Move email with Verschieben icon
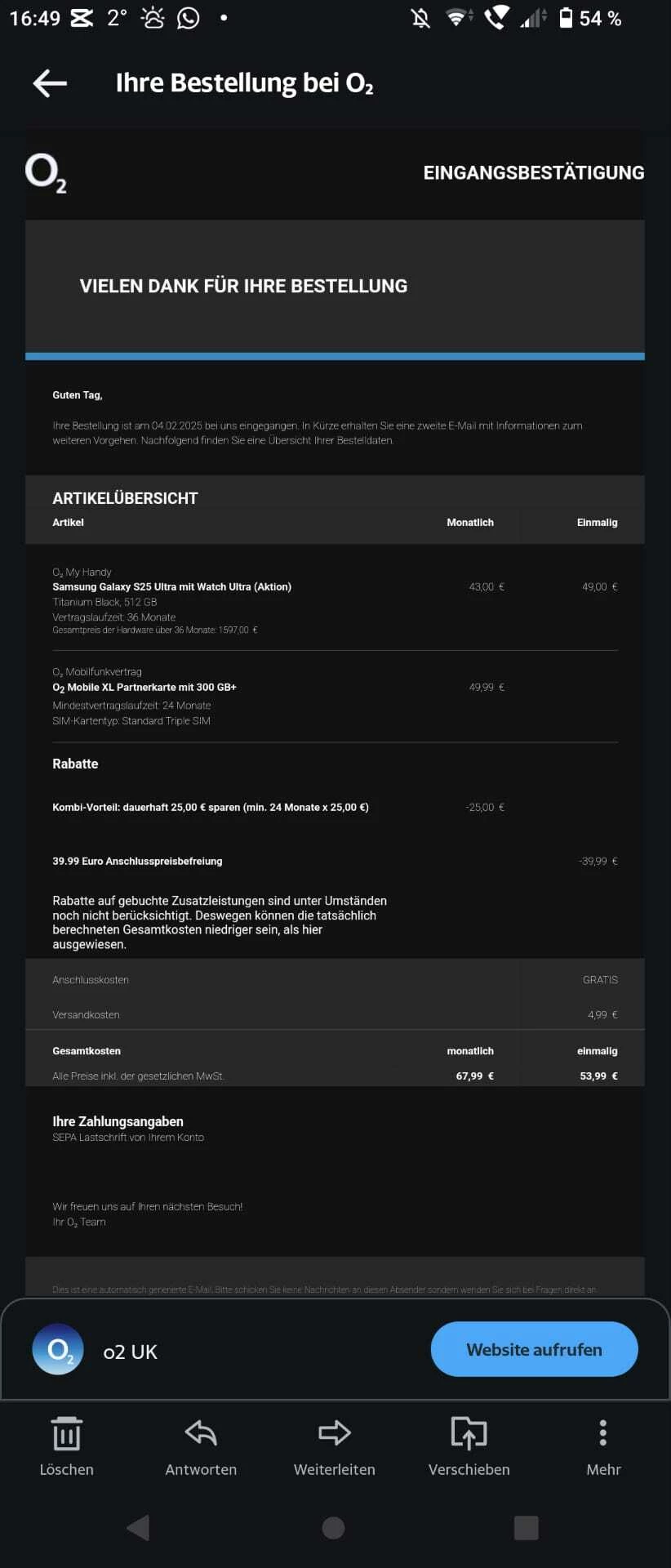This screenshot has width=671, height=1568. pos(469,1434)
